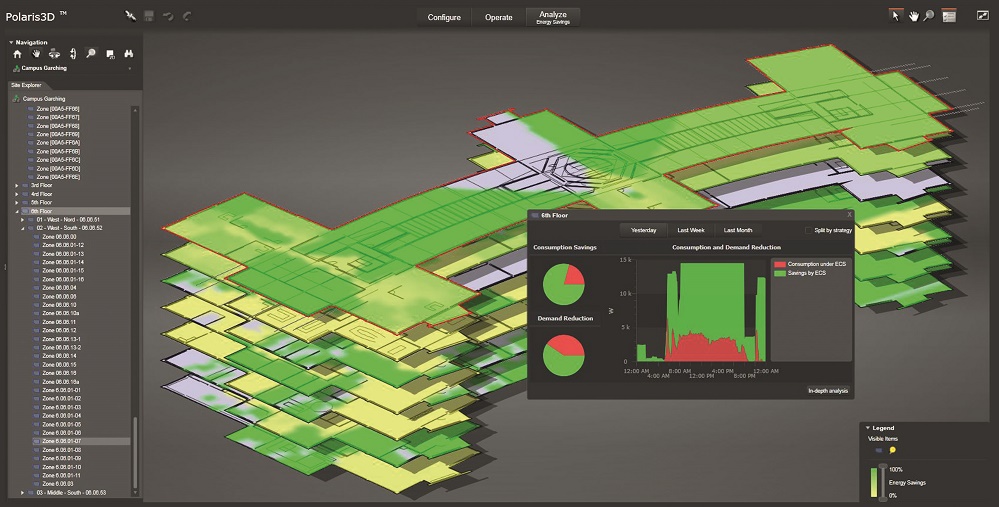Toggle the zone visible item in Legend
Image resolution: width=999 pixels, height=507 pixels.
pyautogui.click(x=878, y=450)
